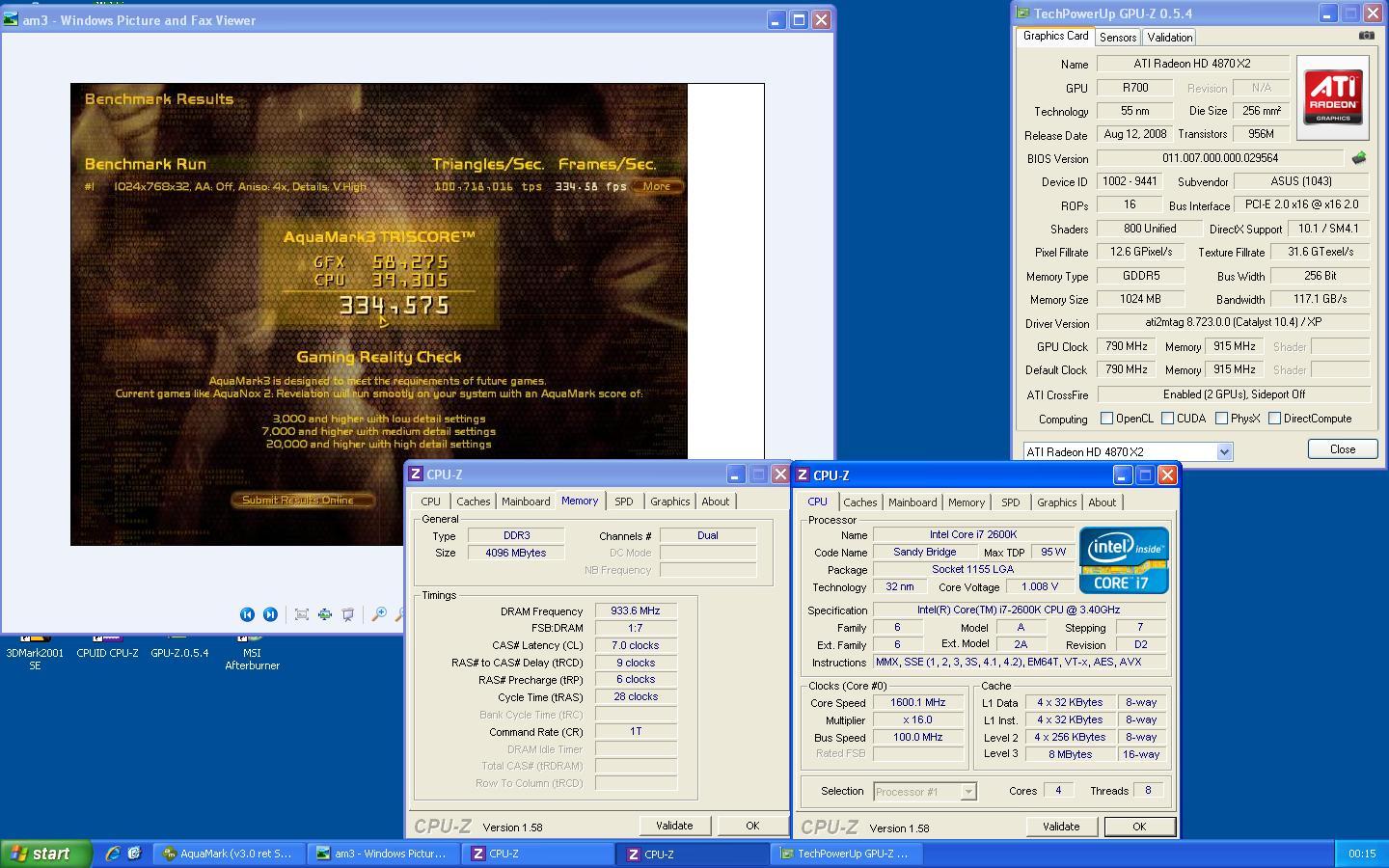Click Validate in right CPU-Z window
1389x868 pixels.
point(1061,827)
